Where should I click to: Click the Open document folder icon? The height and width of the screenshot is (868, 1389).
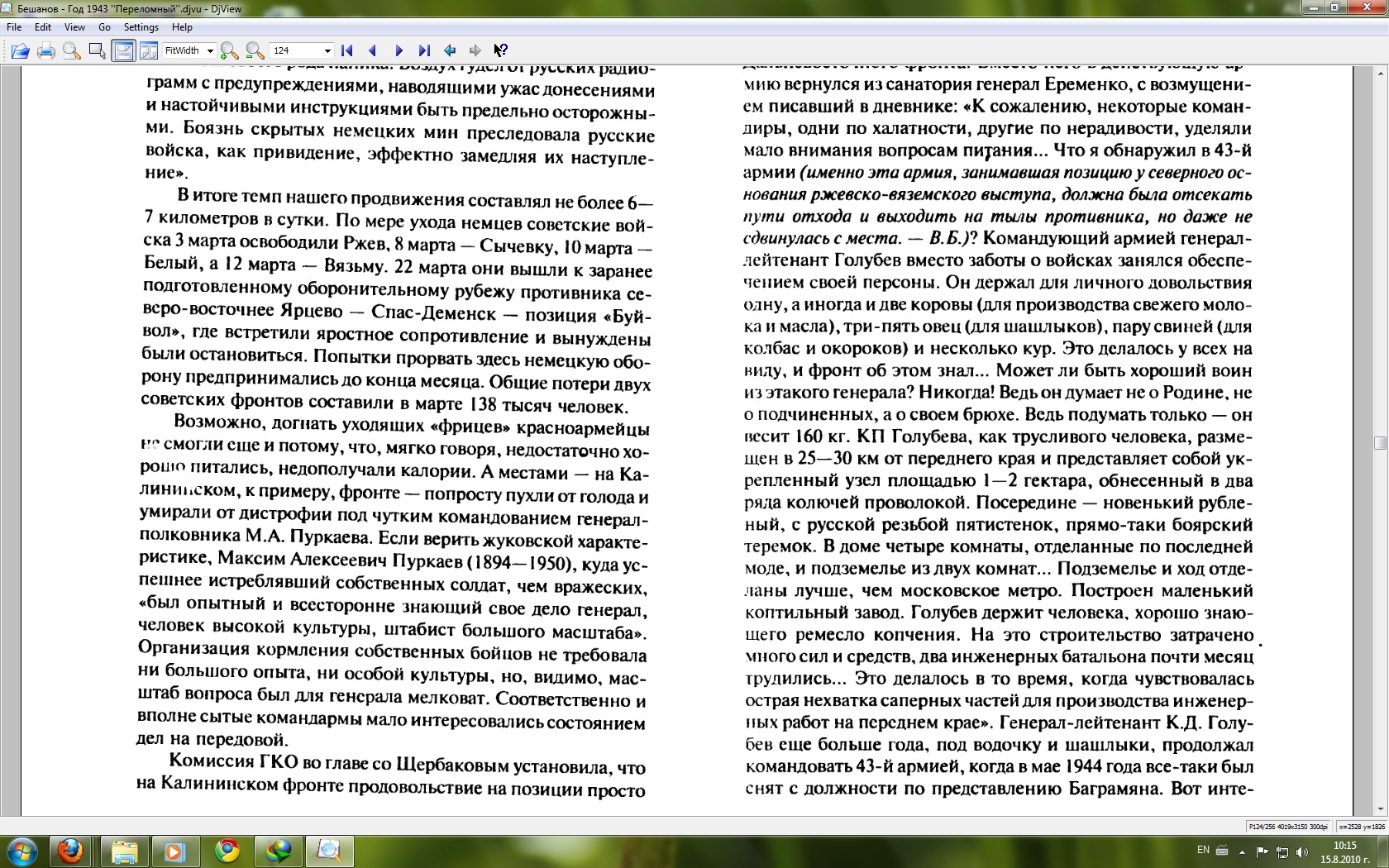pos(20,51)
